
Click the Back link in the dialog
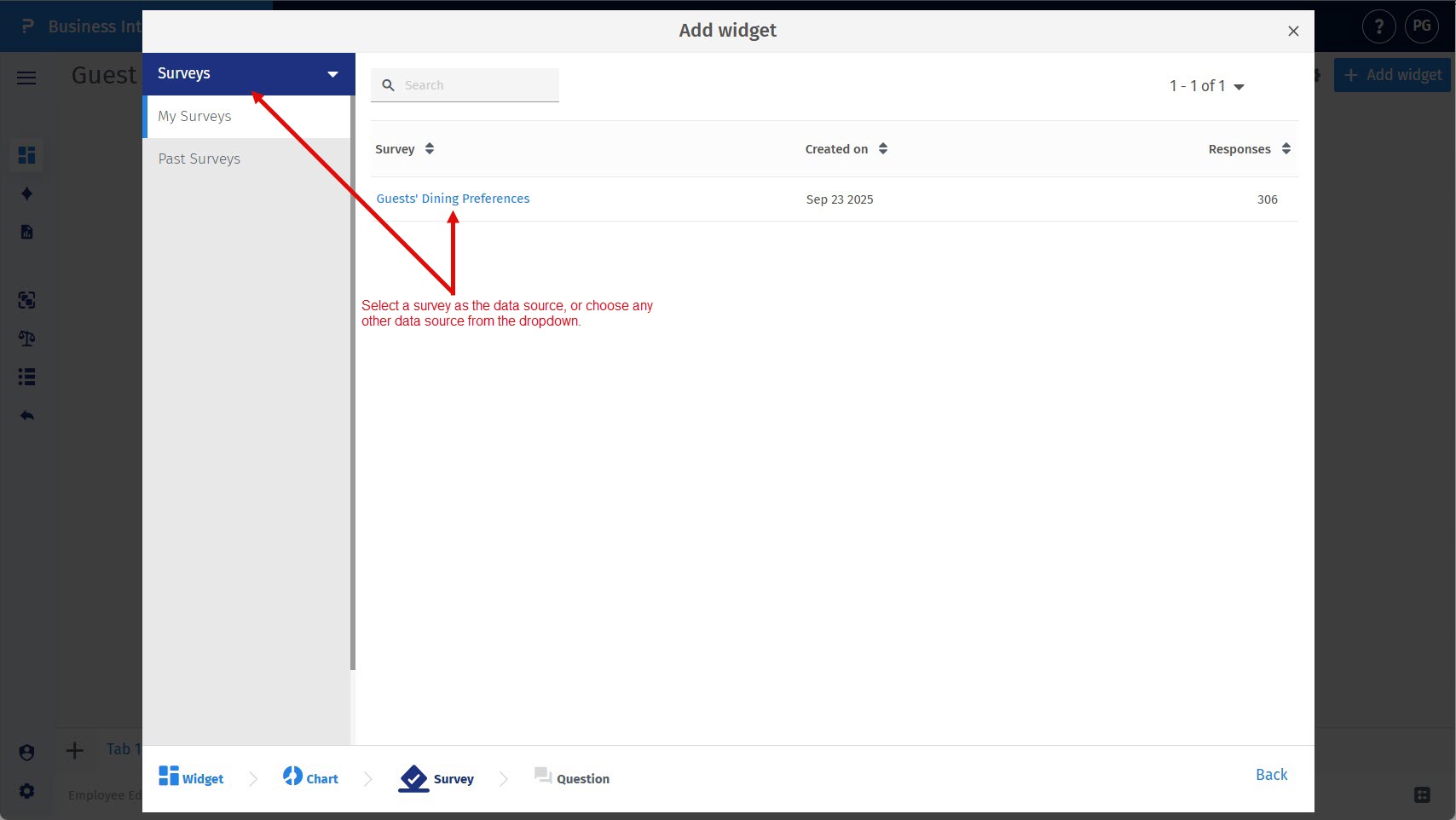click(1270, 774)
